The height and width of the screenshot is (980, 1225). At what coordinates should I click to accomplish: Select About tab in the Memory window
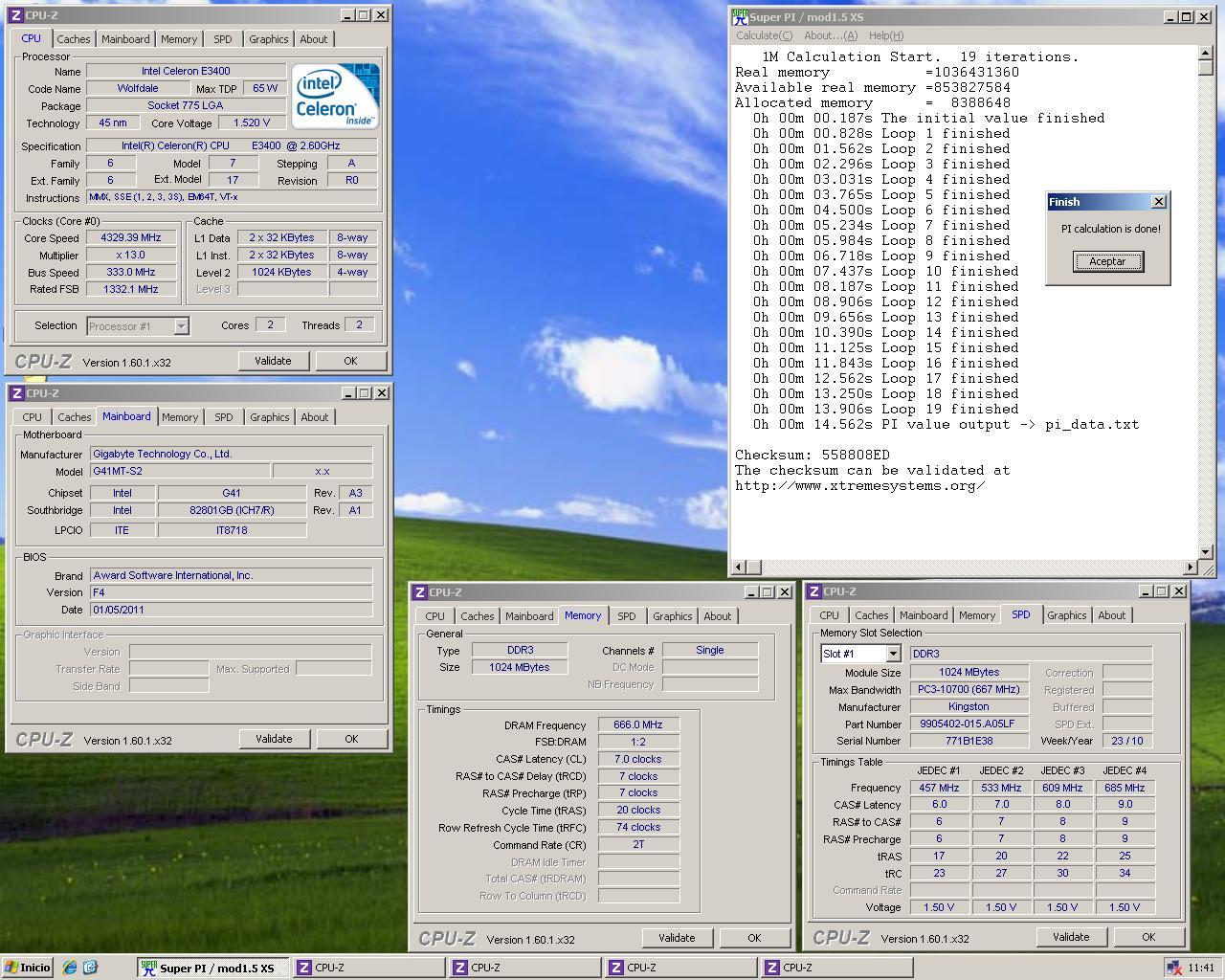(x=718, y=616)
